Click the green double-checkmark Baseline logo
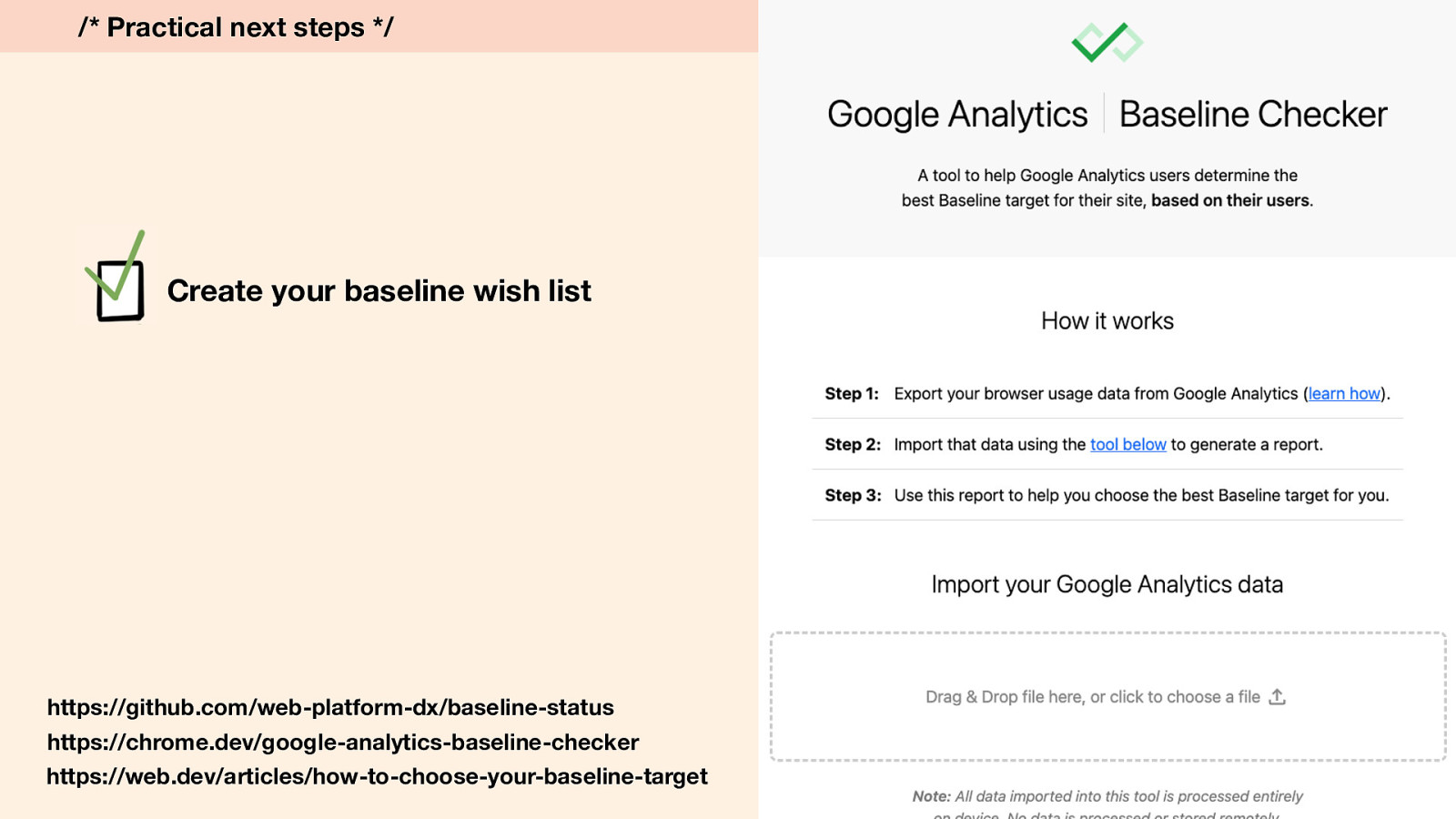1456x819 pixels. pos(1107,43)
